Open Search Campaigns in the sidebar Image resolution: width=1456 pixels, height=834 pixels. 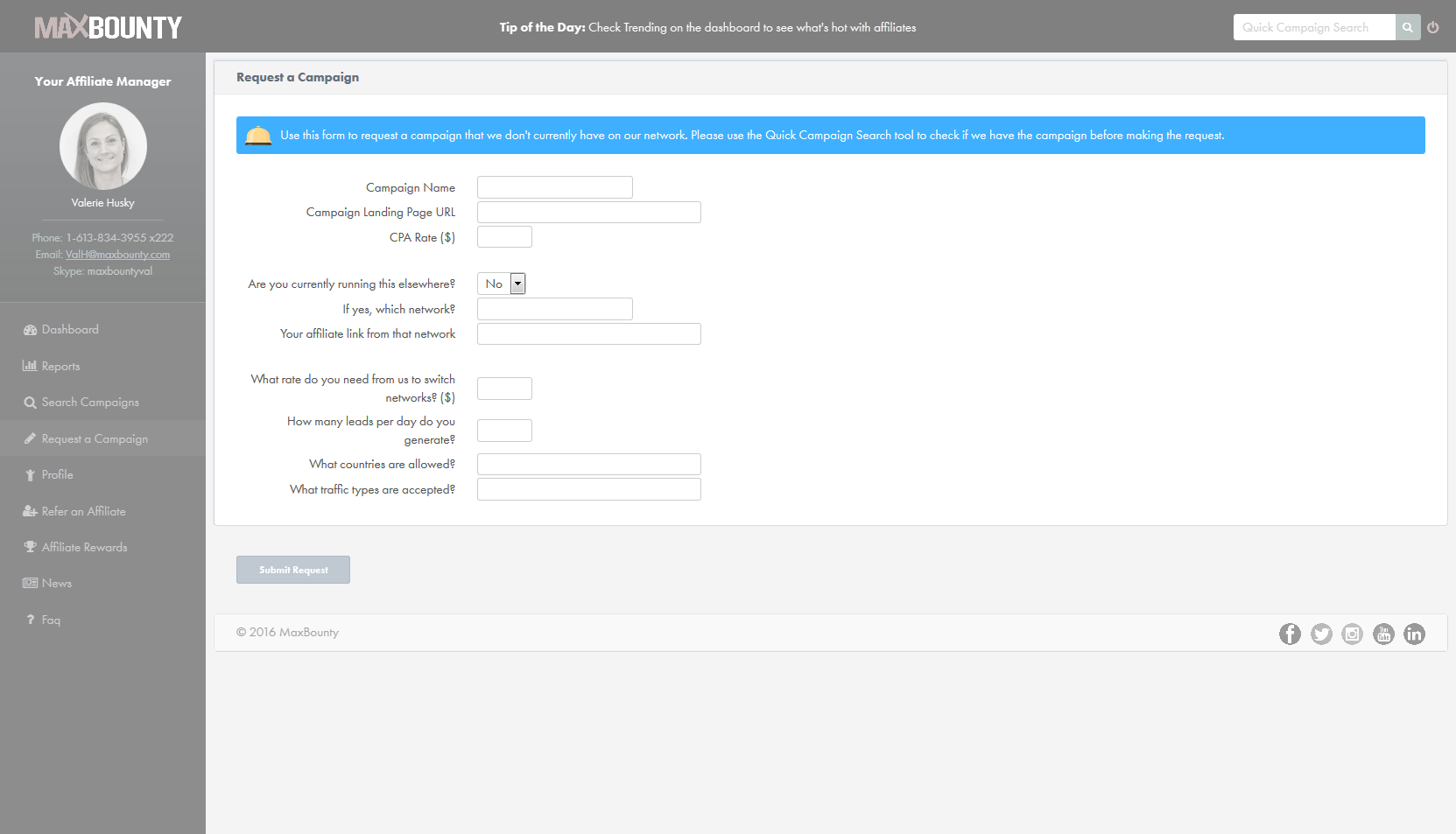click(90, 403)
